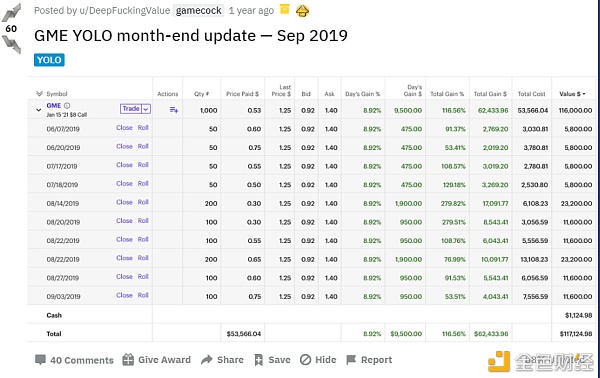Image resolution: width=600 pixels, height=378 pixels.
Task: Click the hide circle-slash icon
Action: [x=305, y=360]
